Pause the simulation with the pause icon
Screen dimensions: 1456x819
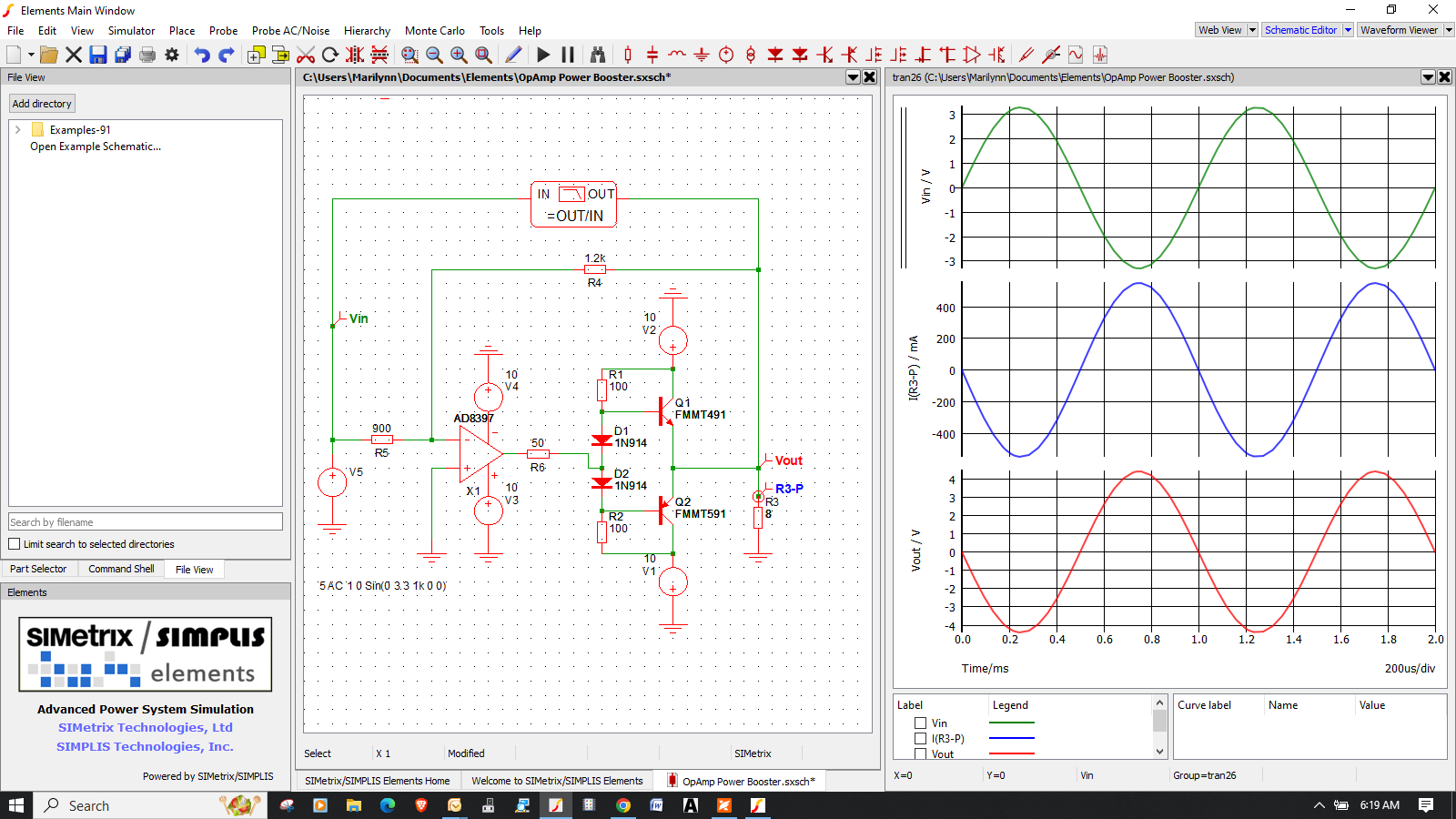pos(568,55)
